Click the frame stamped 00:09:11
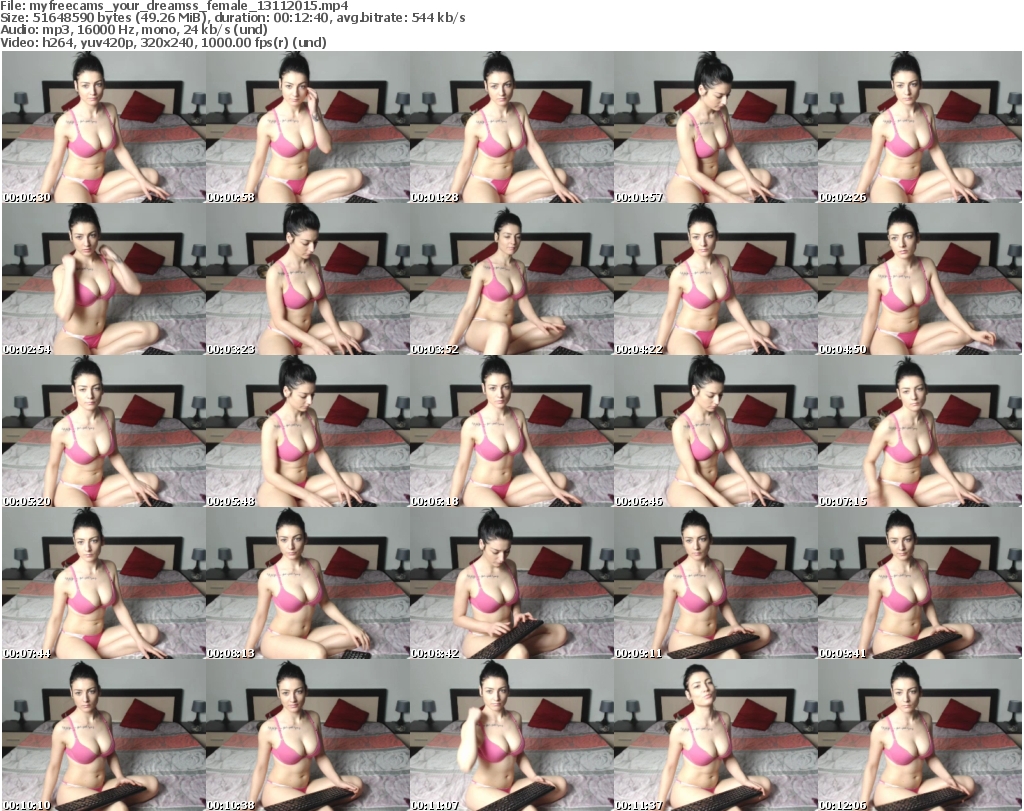This screenshot has height=811, width=1024. (715, 584)
